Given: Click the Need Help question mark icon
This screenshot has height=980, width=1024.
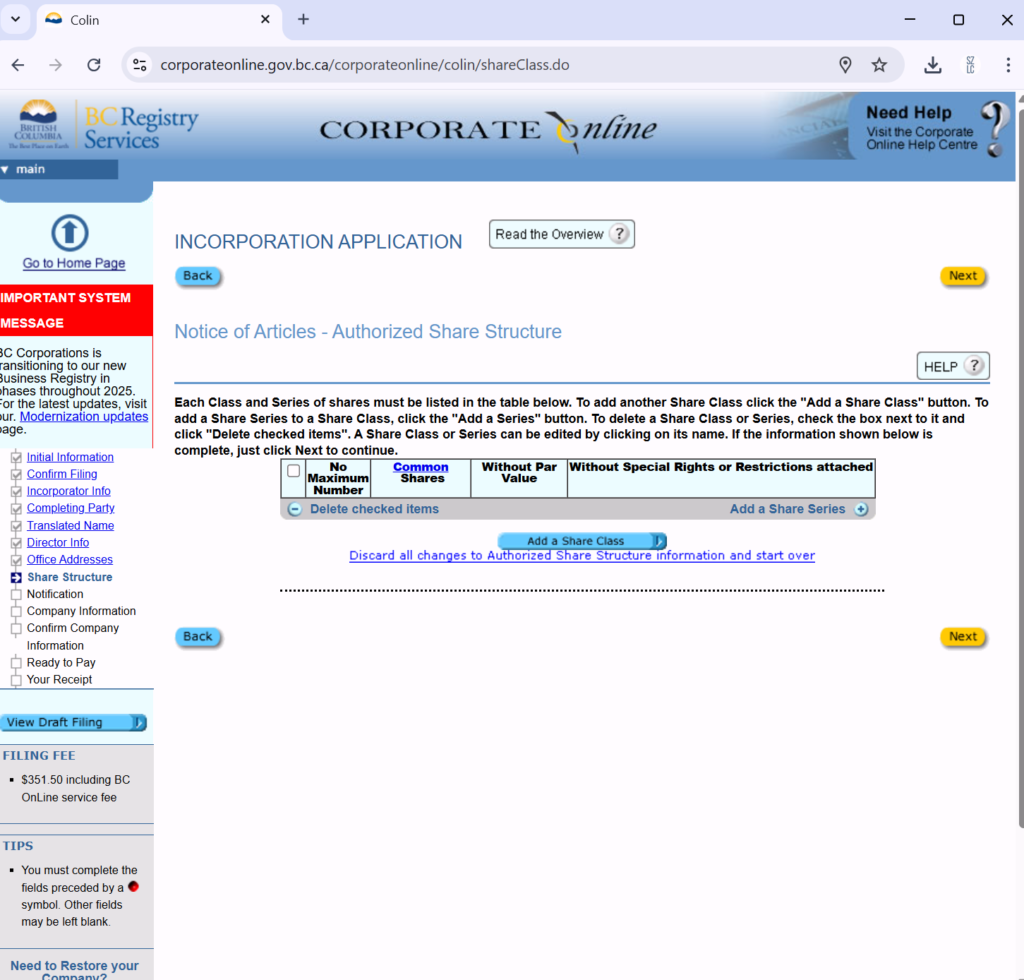Looking at the screenshot, I should tap(994, 129).
